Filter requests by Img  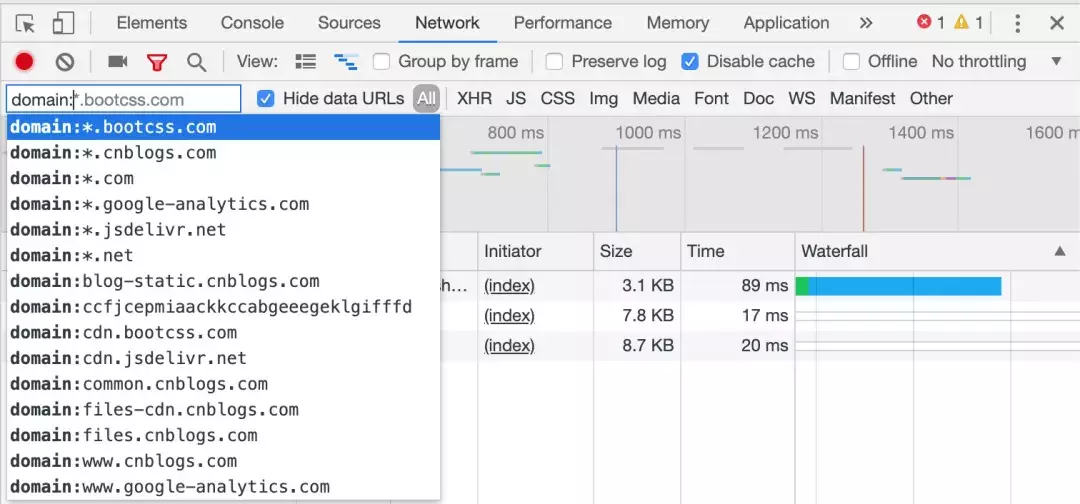[x=603, y=98]
